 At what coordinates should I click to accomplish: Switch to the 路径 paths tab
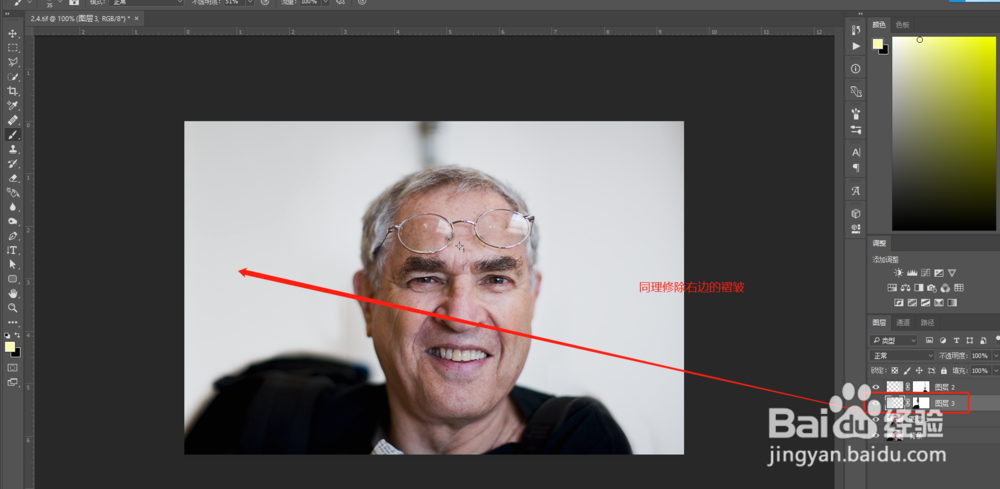click(x=928, y=323)
